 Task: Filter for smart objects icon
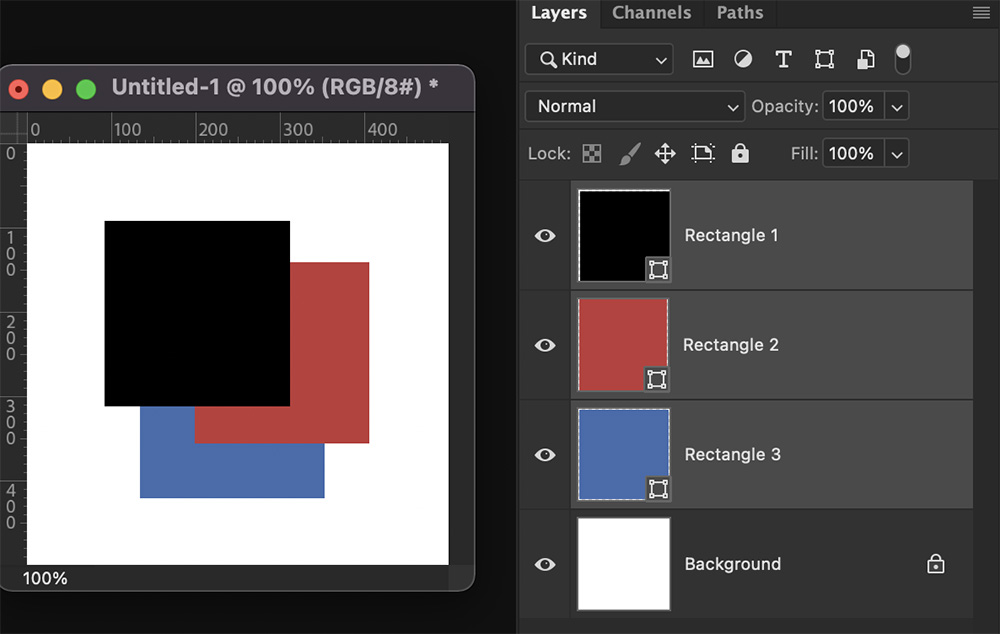click(865, 59)
